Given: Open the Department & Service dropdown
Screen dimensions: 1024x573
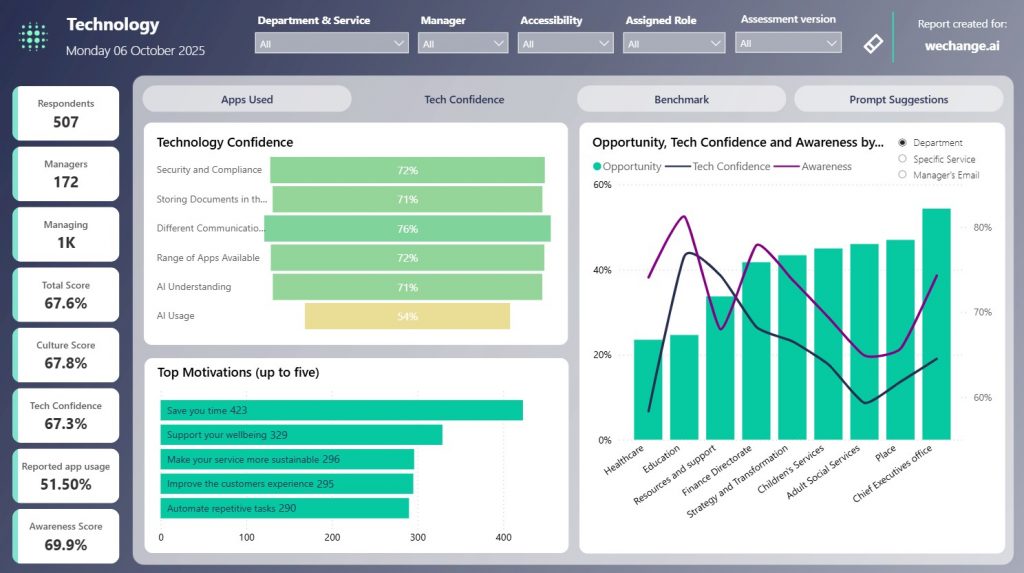Looking at the screenshot, I should coord(332,44).
